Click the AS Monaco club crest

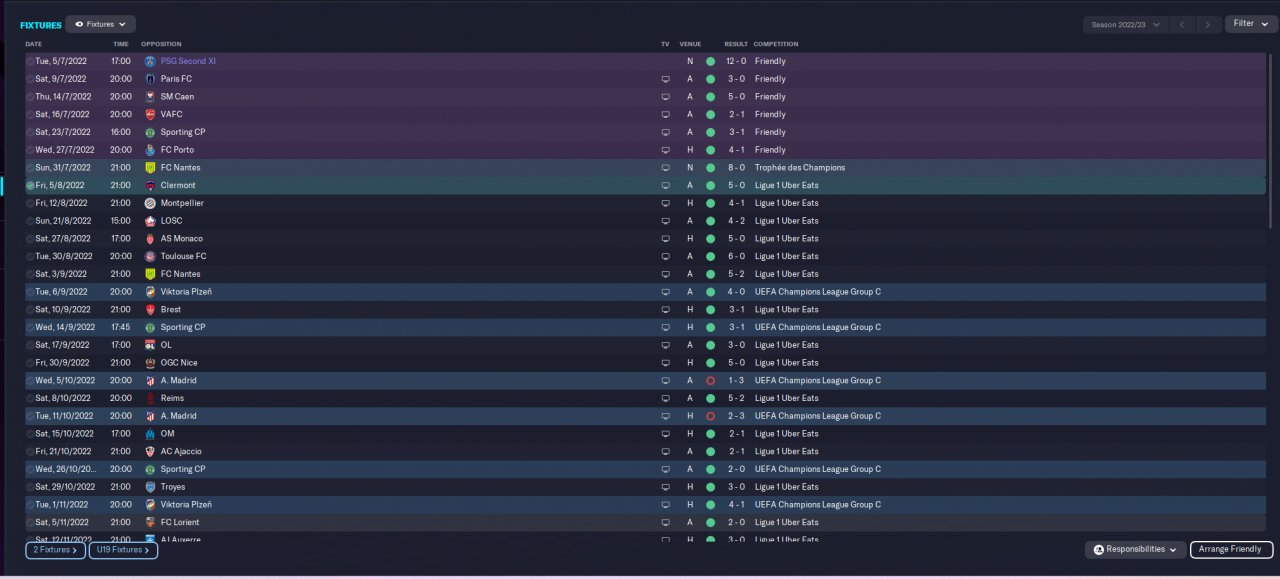pos(150,239)
